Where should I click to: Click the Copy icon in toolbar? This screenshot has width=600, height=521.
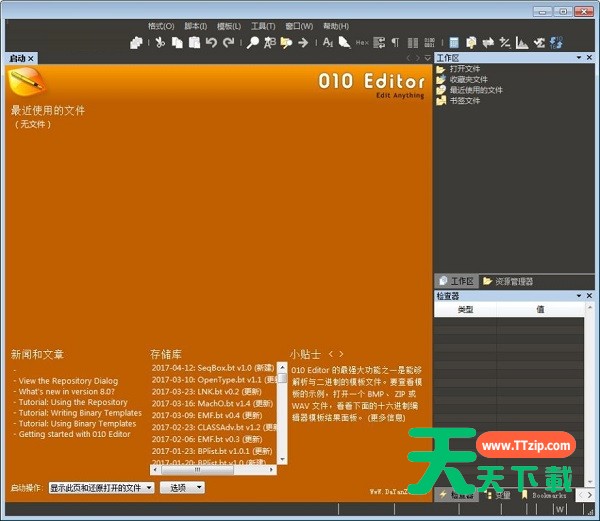pyautogui.click(x=177, y=42)
